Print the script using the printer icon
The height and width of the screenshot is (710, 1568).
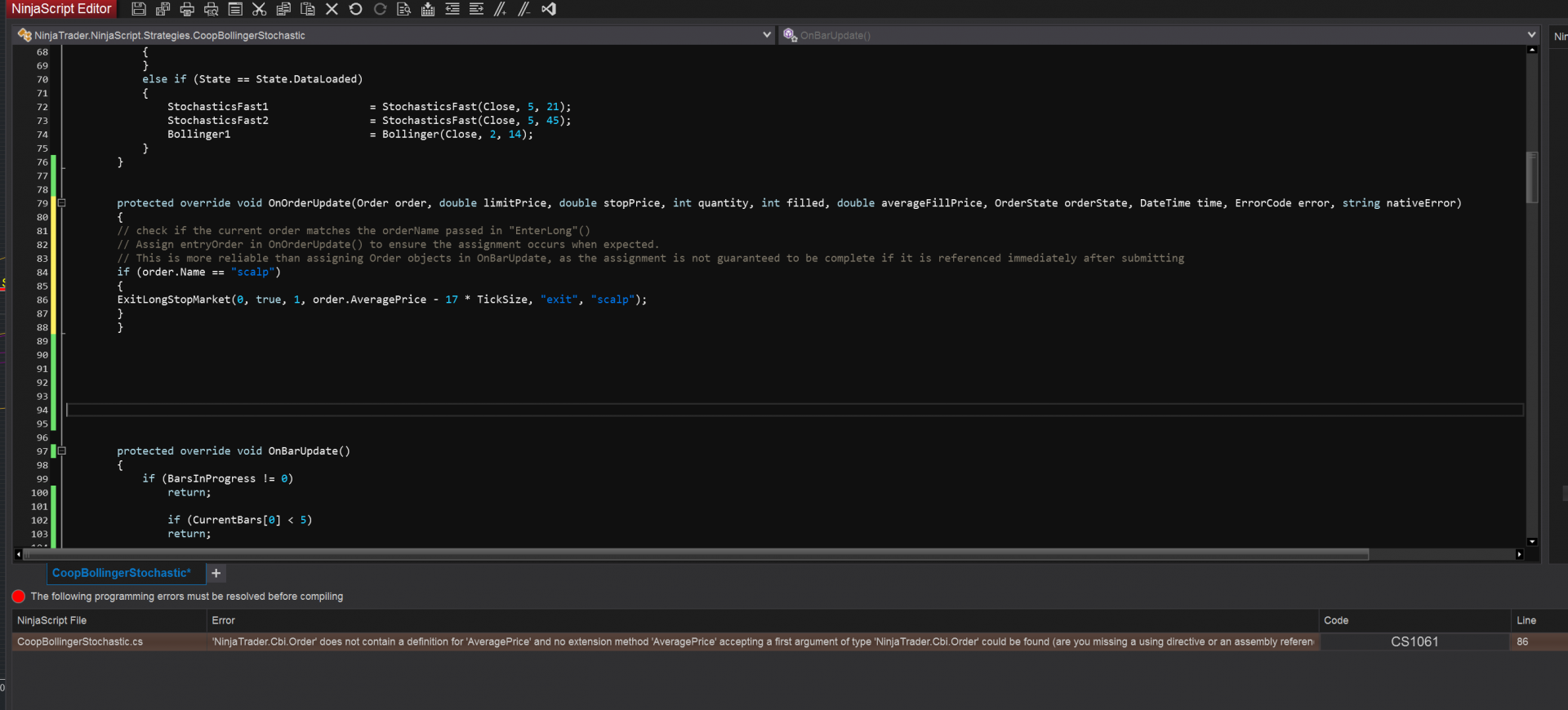point(187,9)
